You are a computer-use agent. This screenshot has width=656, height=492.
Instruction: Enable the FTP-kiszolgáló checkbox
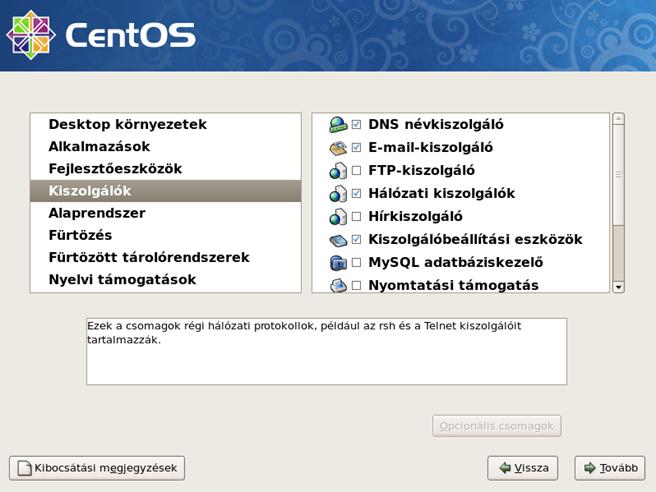pos(356,171)
